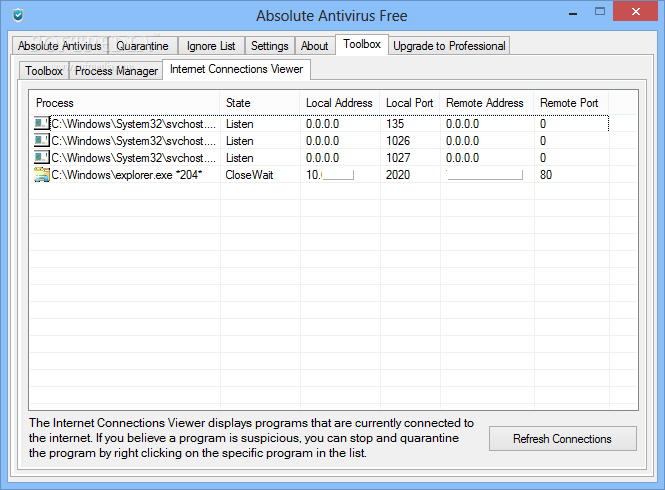Click Listen state in port 135 row
665x490 pixels.
[x=240, y=124]
